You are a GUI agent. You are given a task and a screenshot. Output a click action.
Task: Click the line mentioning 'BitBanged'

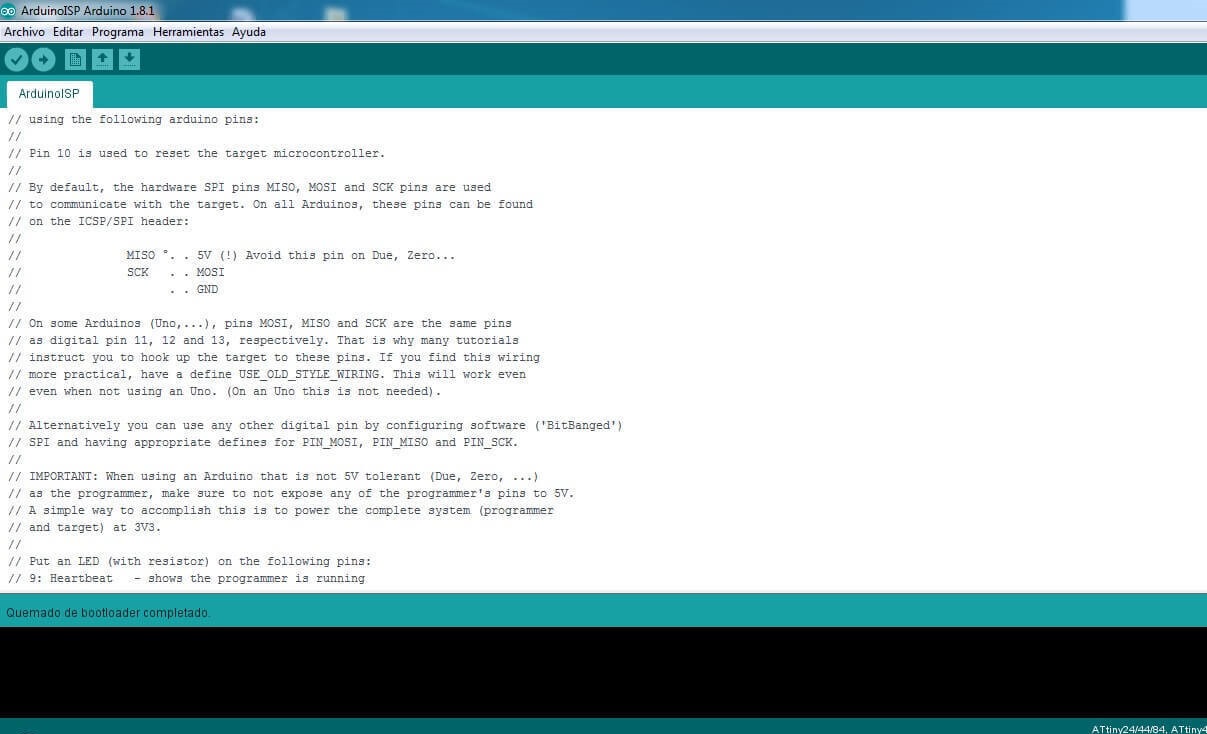pos(316,425)
